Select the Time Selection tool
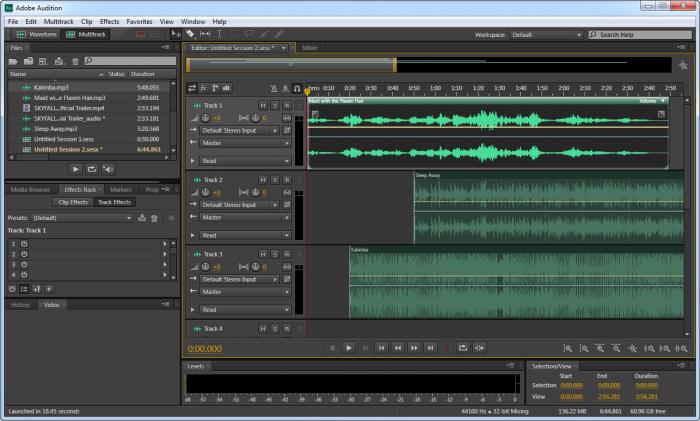 coord(220,34)
